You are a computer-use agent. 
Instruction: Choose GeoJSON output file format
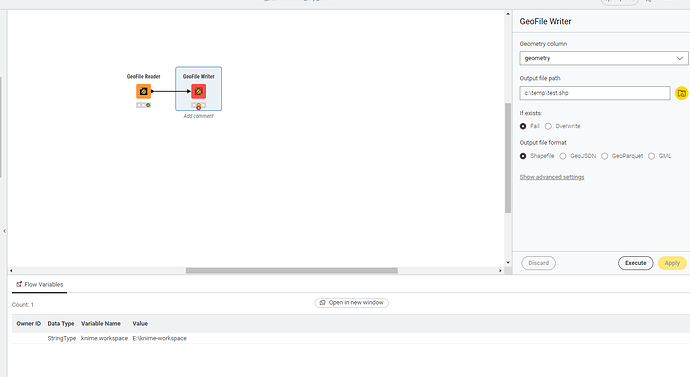(x=563, y=156)
